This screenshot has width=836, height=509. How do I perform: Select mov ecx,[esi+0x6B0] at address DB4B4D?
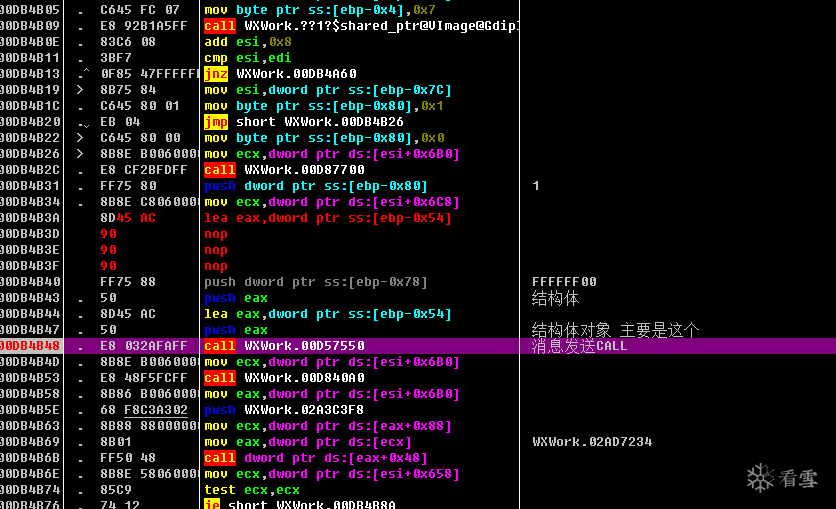(332, 362)
